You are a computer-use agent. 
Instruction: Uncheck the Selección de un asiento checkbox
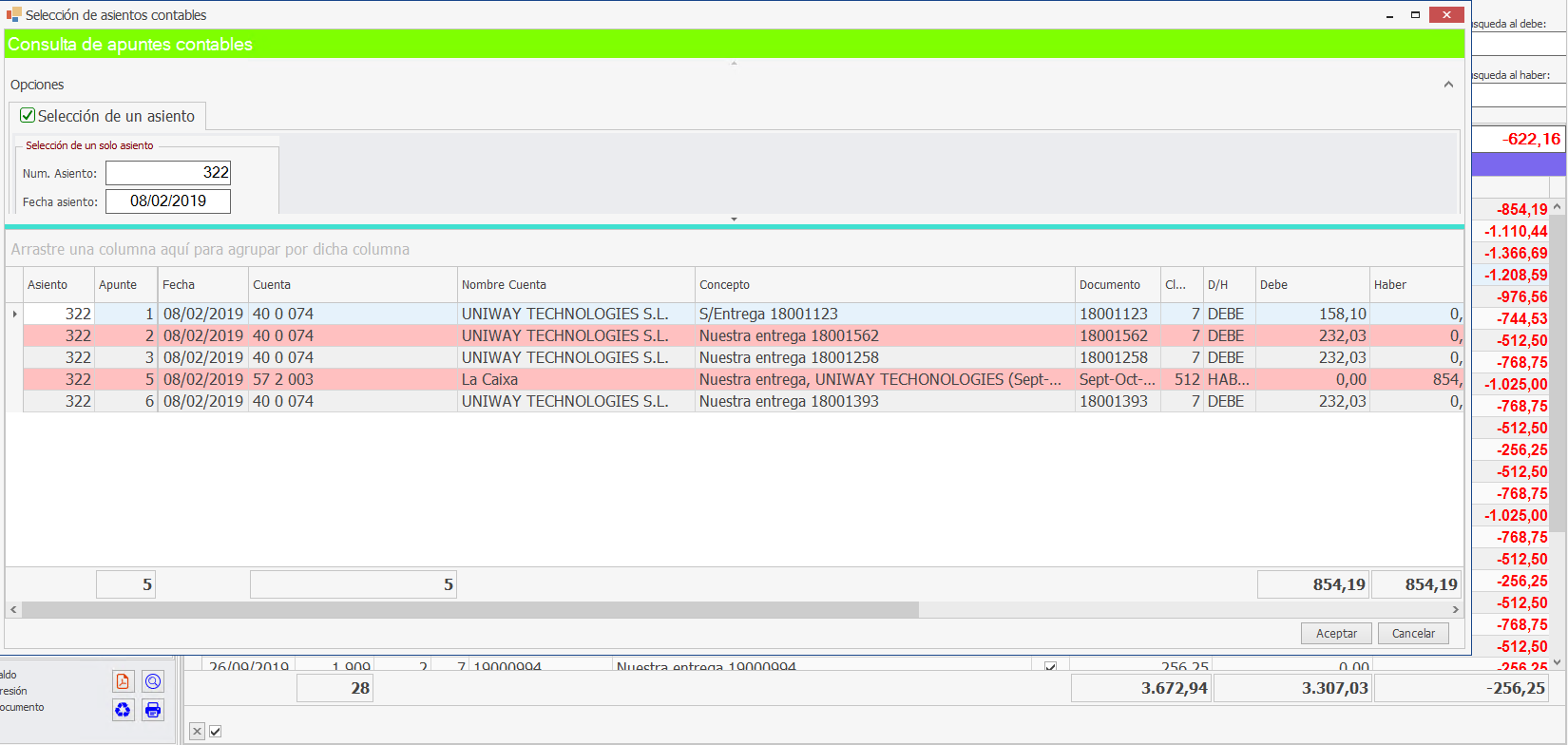point(29,116)
